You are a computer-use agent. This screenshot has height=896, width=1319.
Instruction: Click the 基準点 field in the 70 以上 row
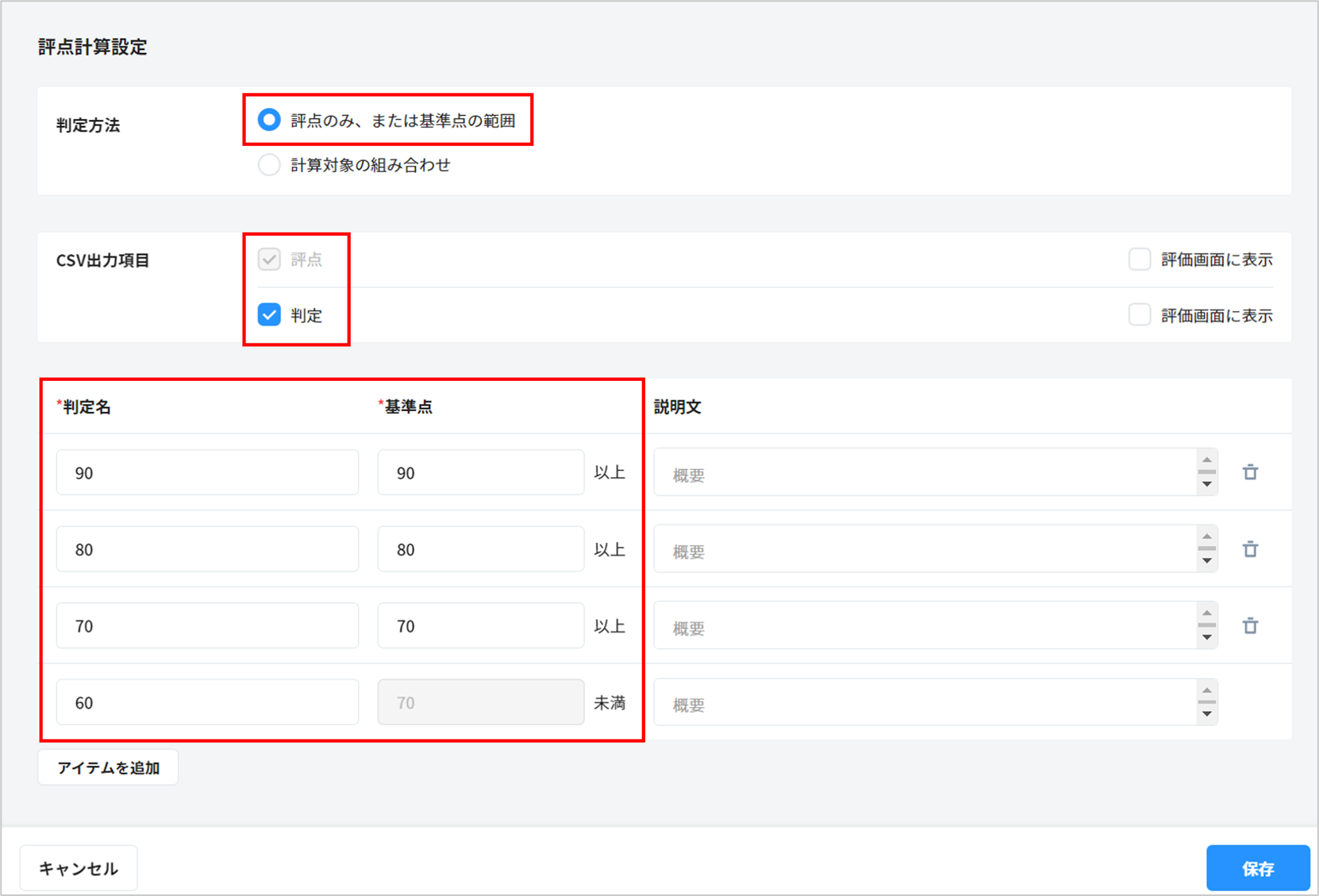coord(480,627)
